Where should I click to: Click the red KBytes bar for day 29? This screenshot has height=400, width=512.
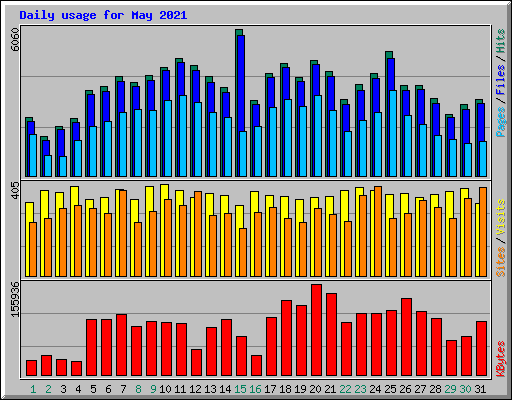451,358
